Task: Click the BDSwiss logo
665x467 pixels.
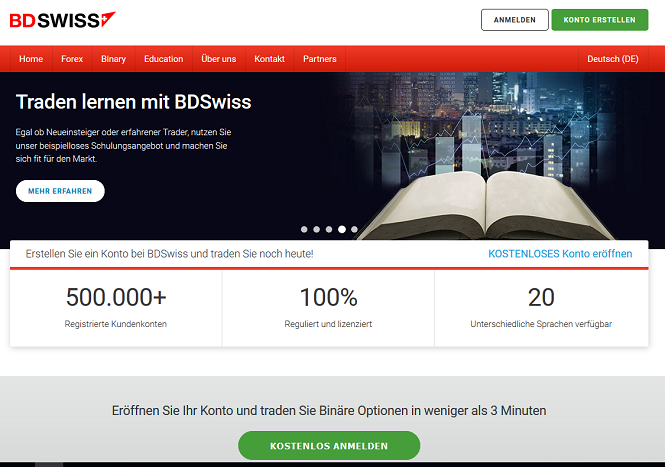Action: [x=62, y=20]
